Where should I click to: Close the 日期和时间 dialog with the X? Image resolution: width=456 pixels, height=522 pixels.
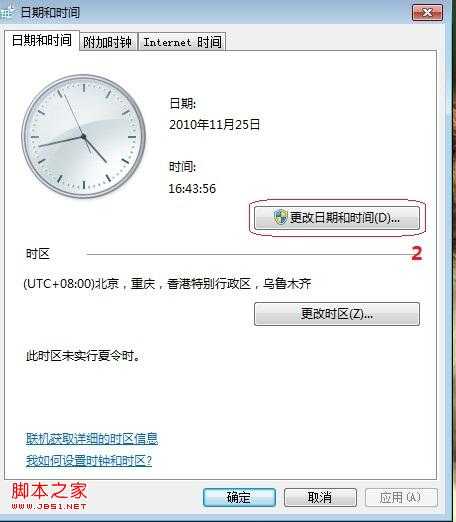pyautogui.click(x=427, y=13)
